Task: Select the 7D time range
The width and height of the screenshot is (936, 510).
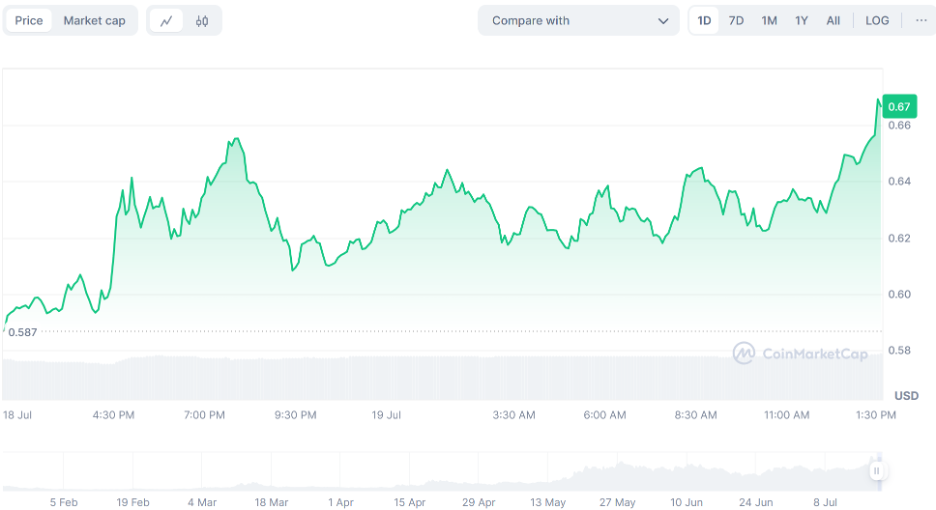Action: [x=736, y=21]
